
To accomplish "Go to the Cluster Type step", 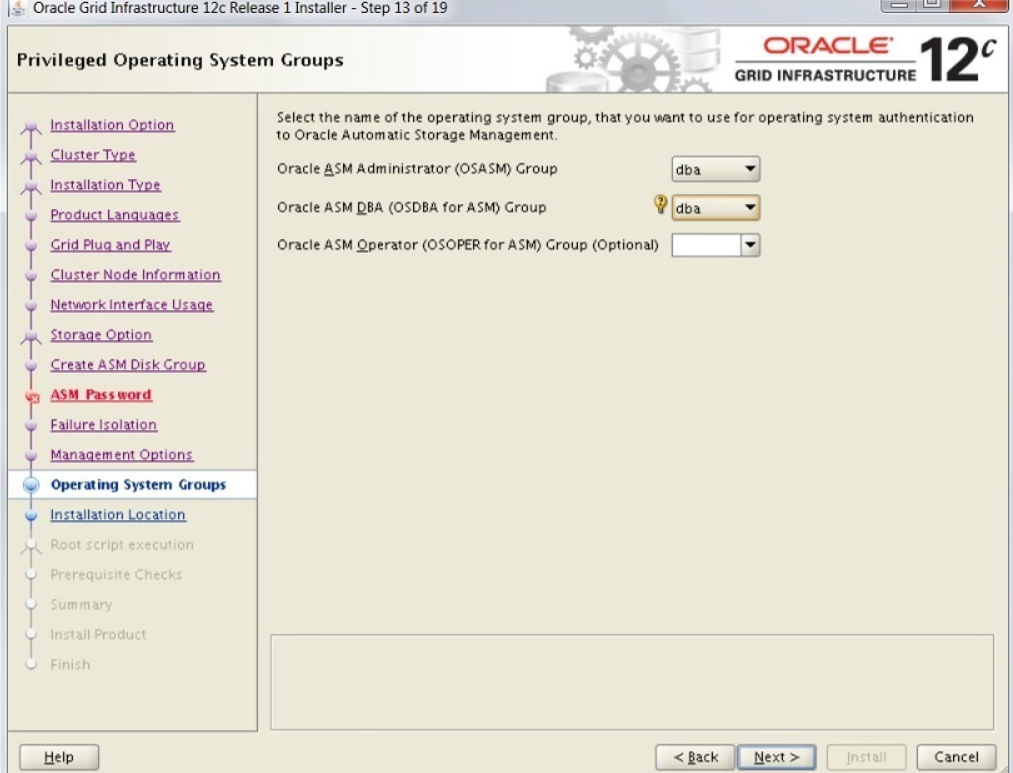I will pyautogui.click(x=93, y=155).
